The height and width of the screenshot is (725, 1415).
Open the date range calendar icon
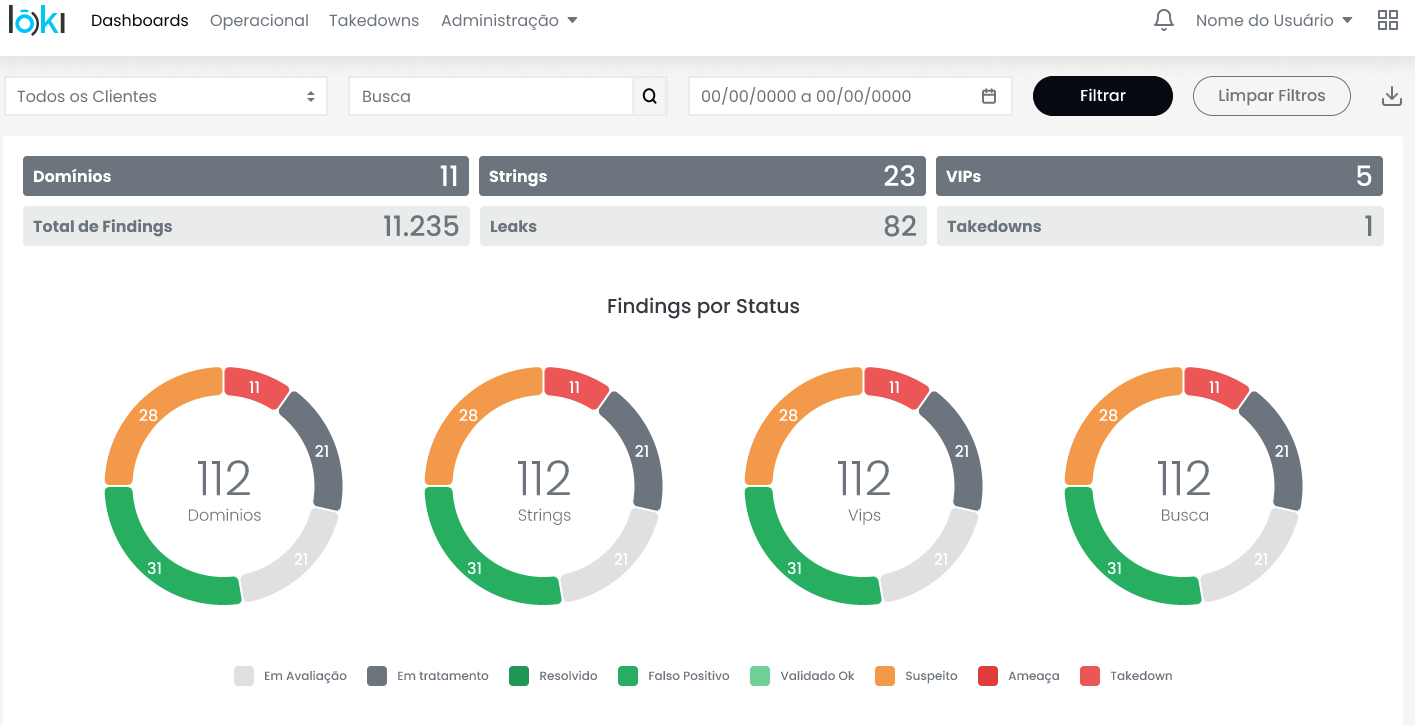tap(989, 96)
